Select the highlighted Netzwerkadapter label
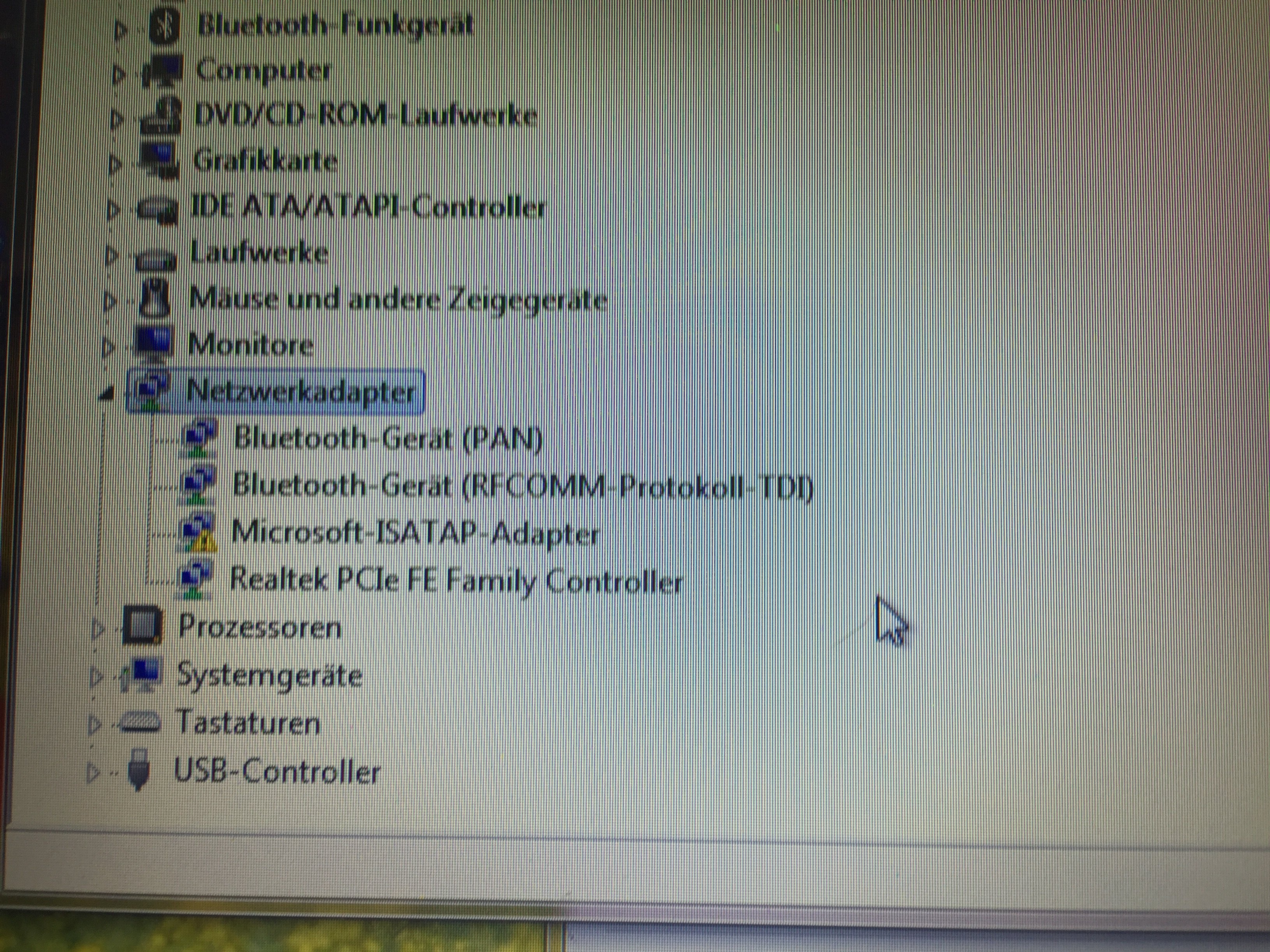This screenshot has width=1270, height=952. click(x=300, y=392)
